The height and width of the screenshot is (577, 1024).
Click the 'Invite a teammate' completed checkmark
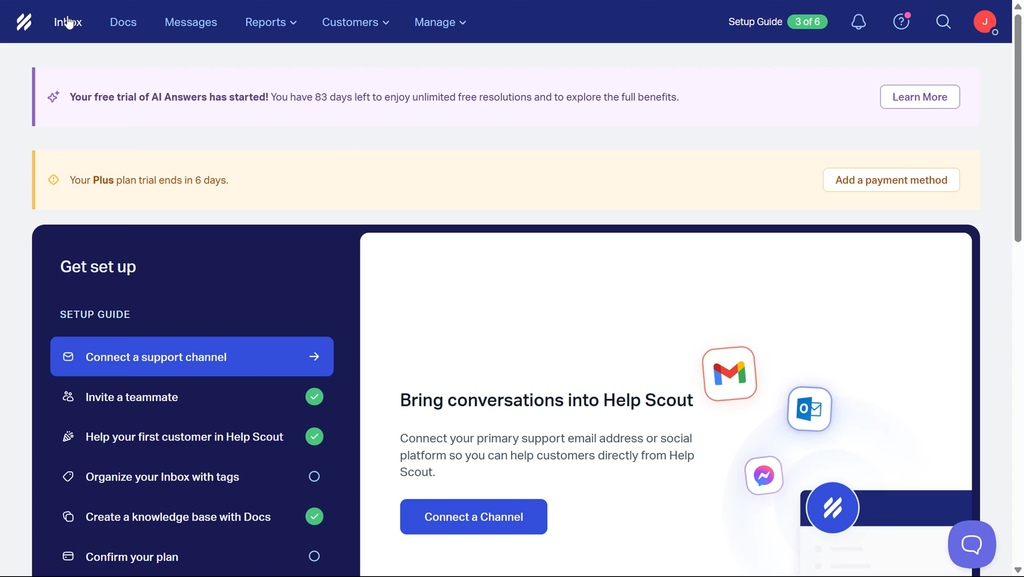click(314, 397)
